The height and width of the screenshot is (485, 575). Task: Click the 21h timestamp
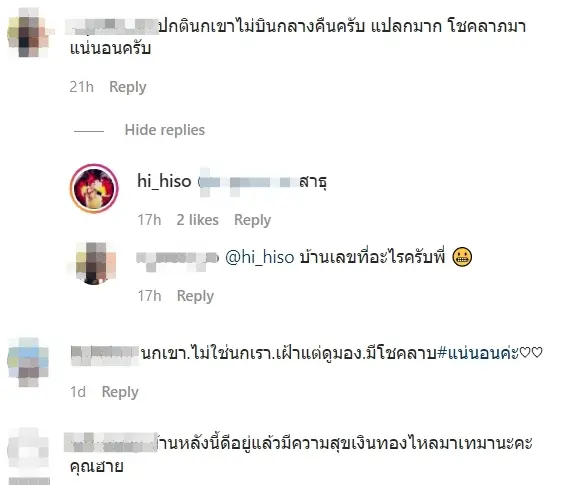[x=81, y=87]
